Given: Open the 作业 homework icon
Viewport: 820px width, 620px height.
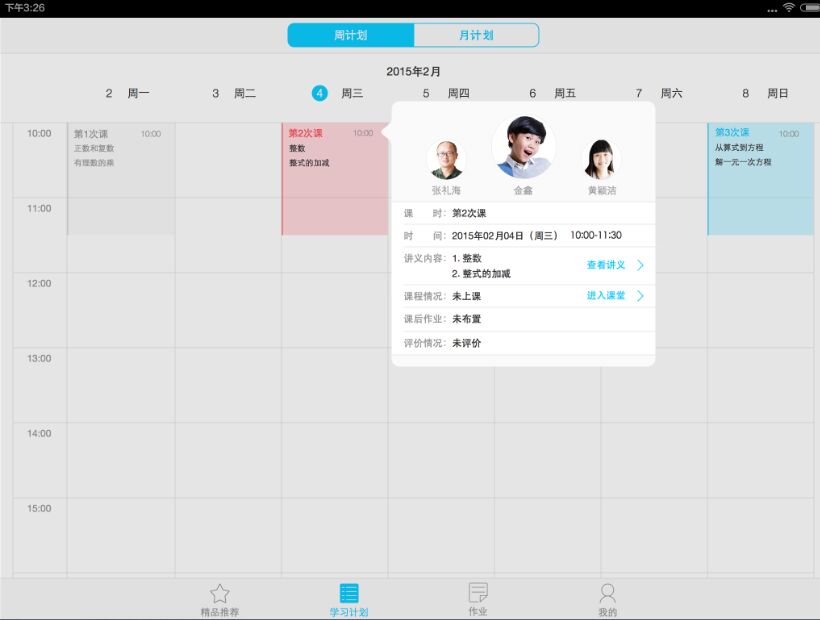Looking at the screenshot, I should click(478, 593).
